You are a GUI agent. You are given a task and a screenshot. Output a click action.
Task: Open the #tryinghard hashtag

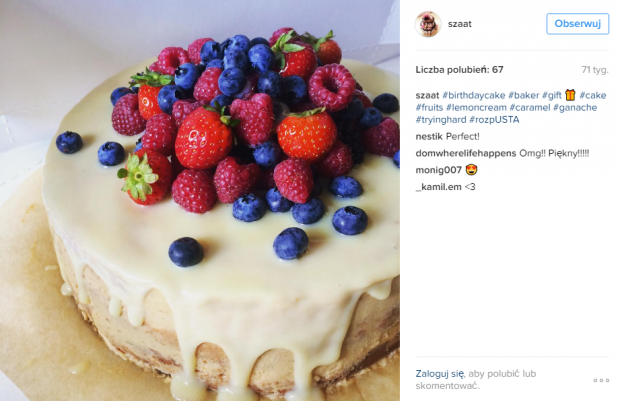[x=440, y=120]
